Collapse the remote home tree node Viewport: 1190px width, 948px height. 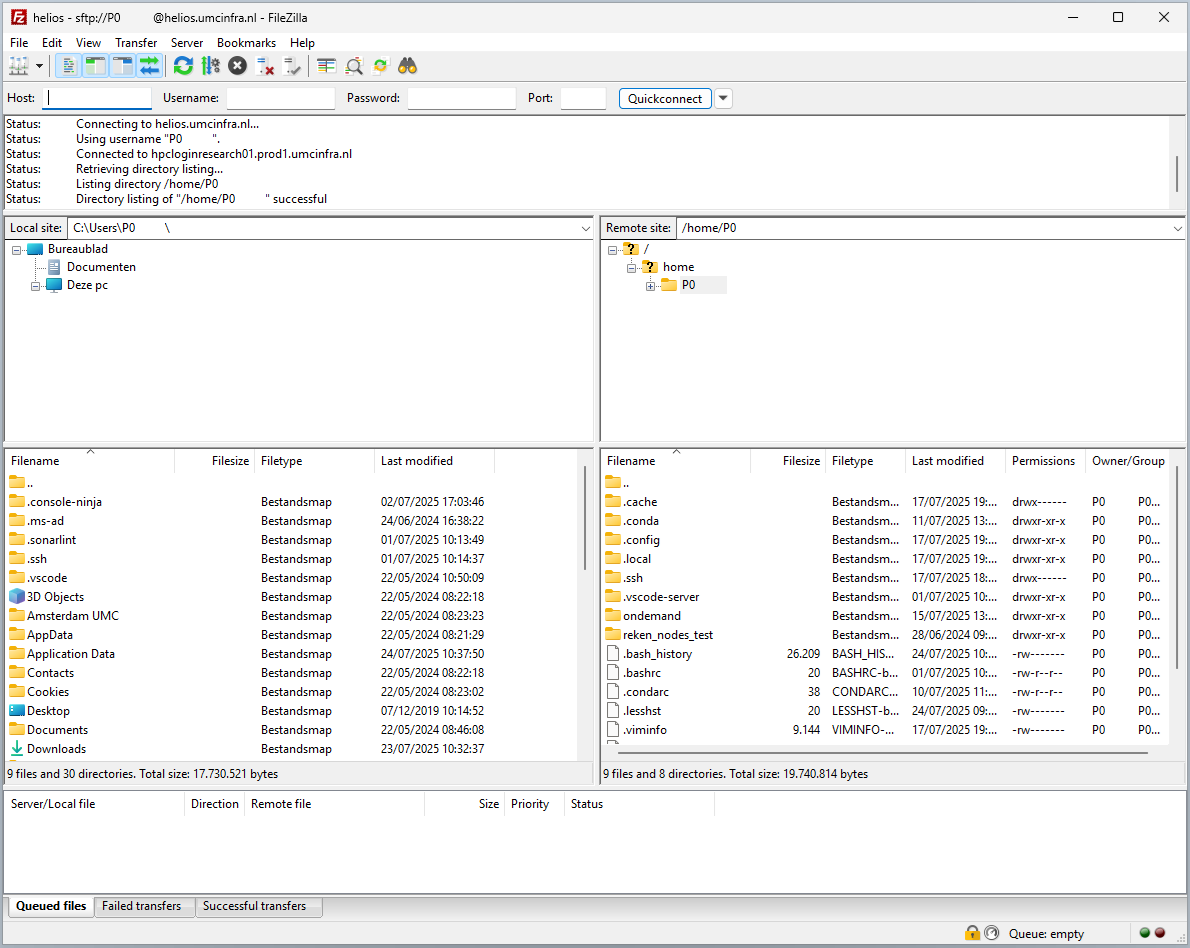point(631,268)
